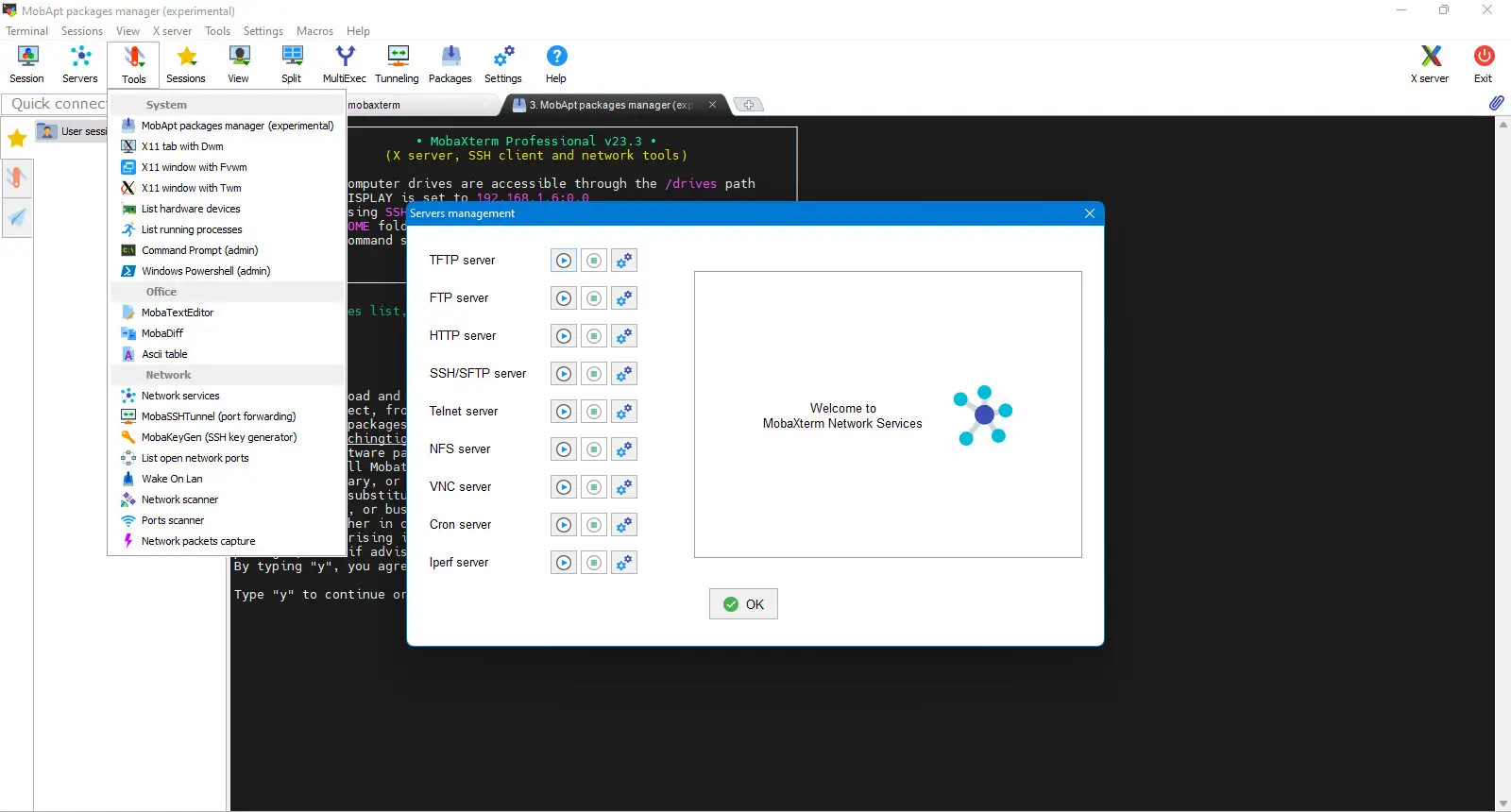This screenshot has height=812, width=1511.
Task: Add a new terminal tab
Action: coord(748,105)
